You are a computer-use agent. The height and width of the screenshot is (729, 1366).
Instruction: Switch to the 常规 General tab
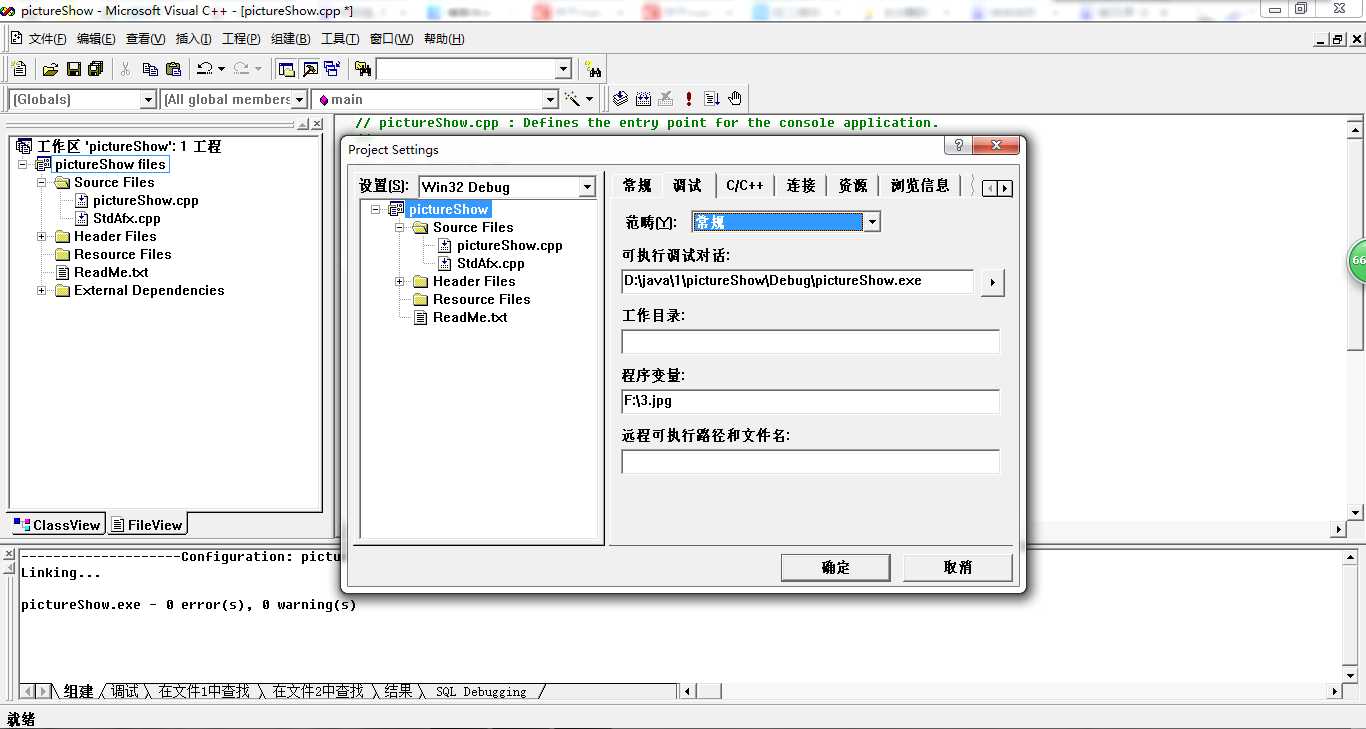[637, 186]
